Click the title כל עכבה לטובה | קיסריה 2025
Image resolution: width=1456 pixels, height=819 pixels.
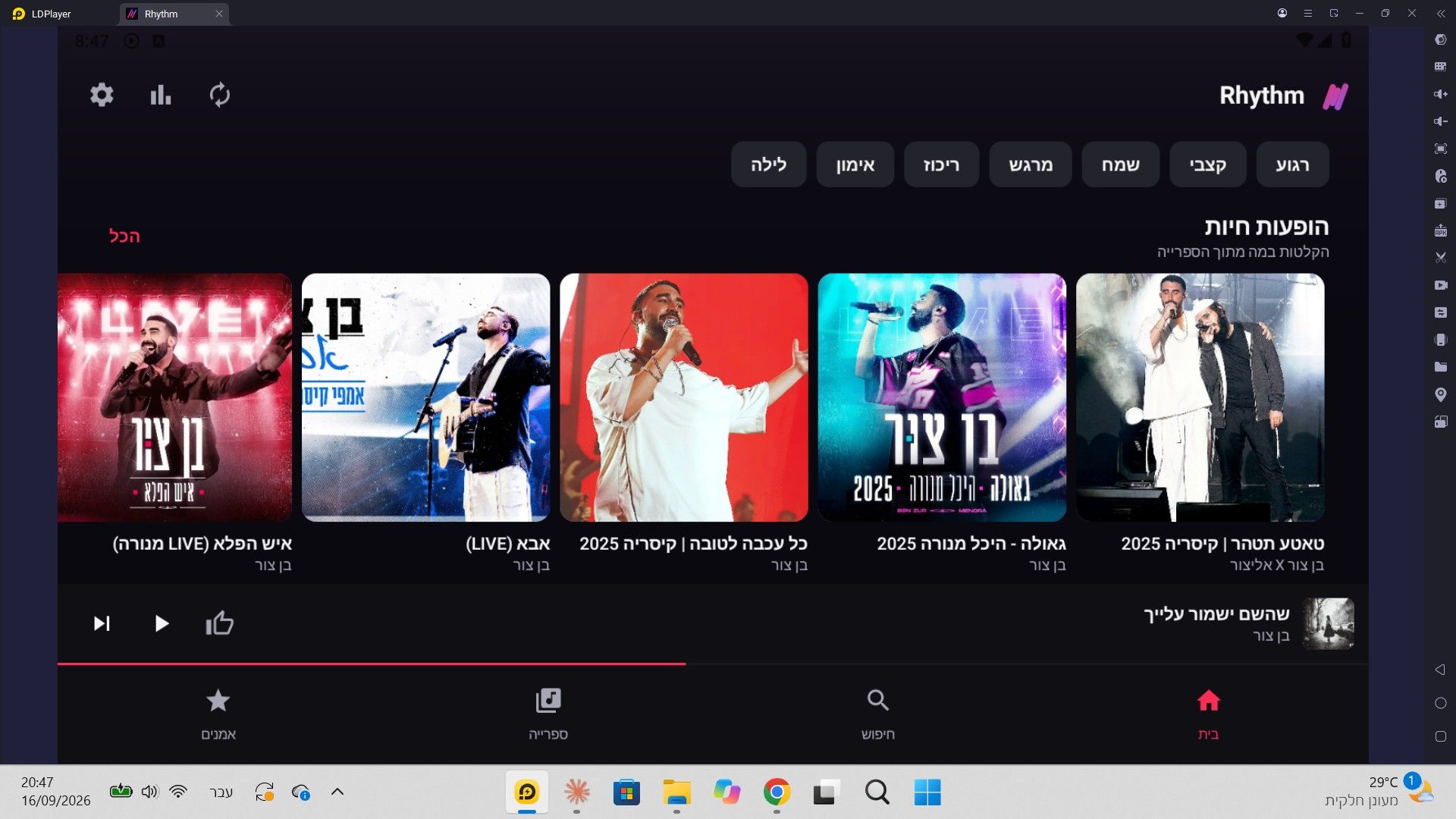[x=694, y=544]
